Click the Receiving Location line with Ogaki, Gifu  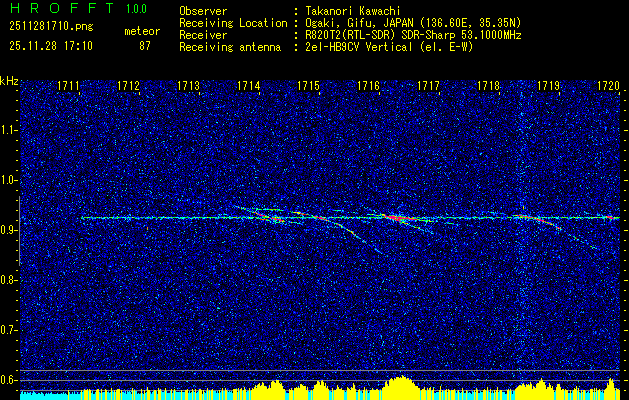(x=350, y=23)
